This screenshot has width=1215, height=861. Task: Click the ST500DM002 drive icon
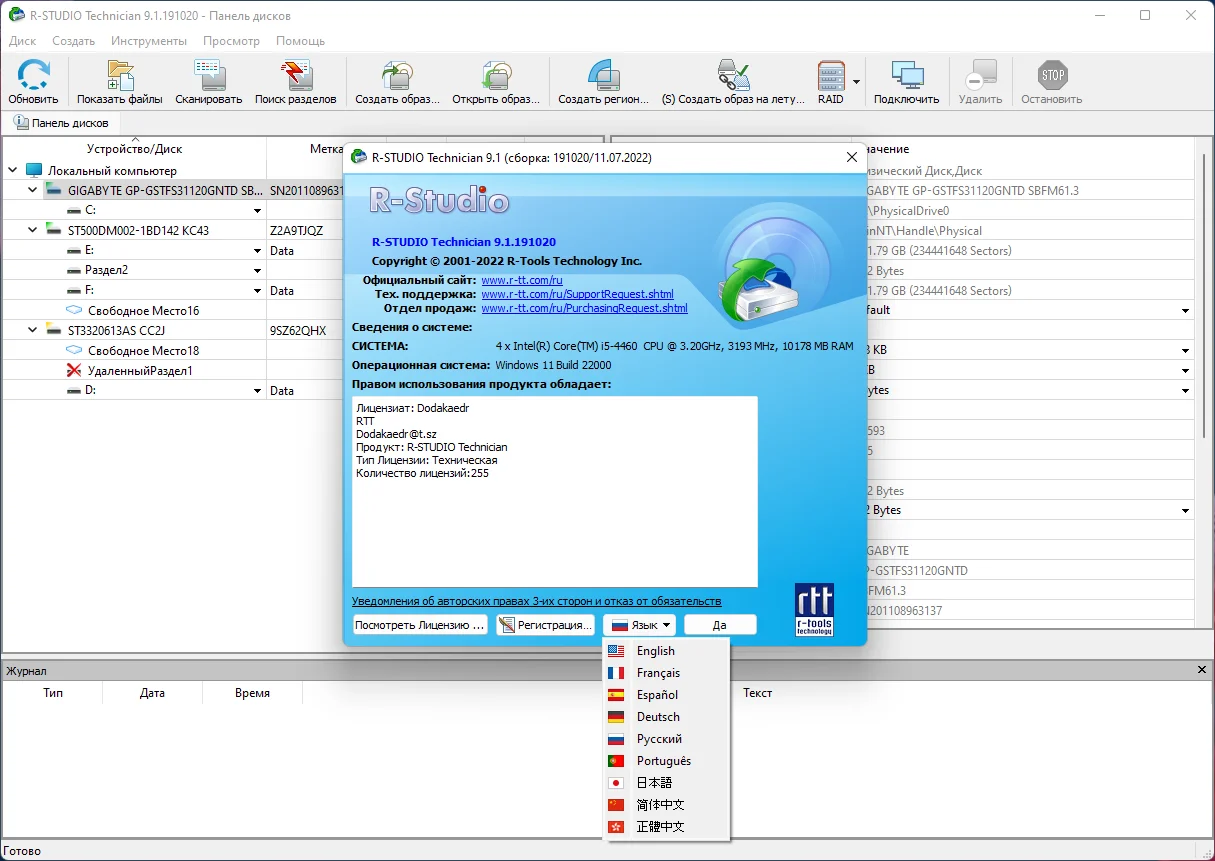(x=53, y=230)
